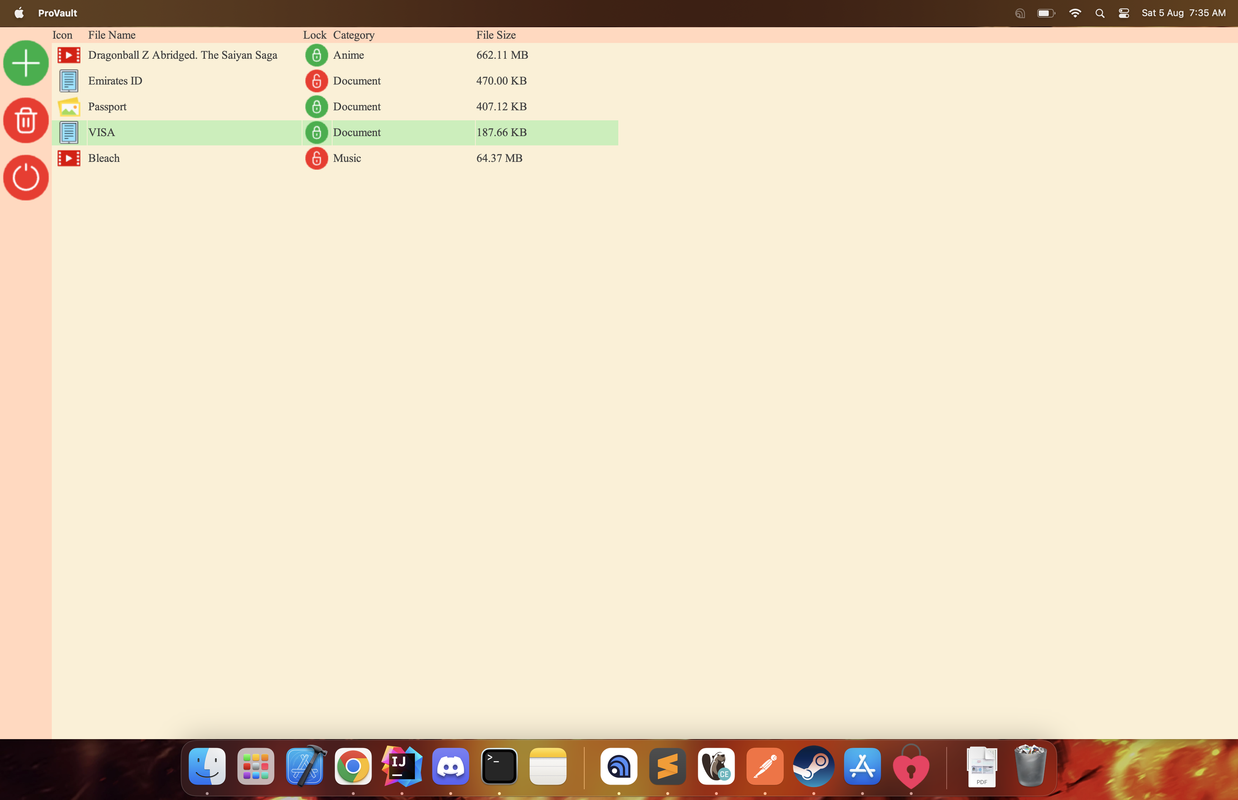Open Google Chrome from the dock
Image resolution: width=1238 pixels, height=800 pixels.
(x=353, y=767)
